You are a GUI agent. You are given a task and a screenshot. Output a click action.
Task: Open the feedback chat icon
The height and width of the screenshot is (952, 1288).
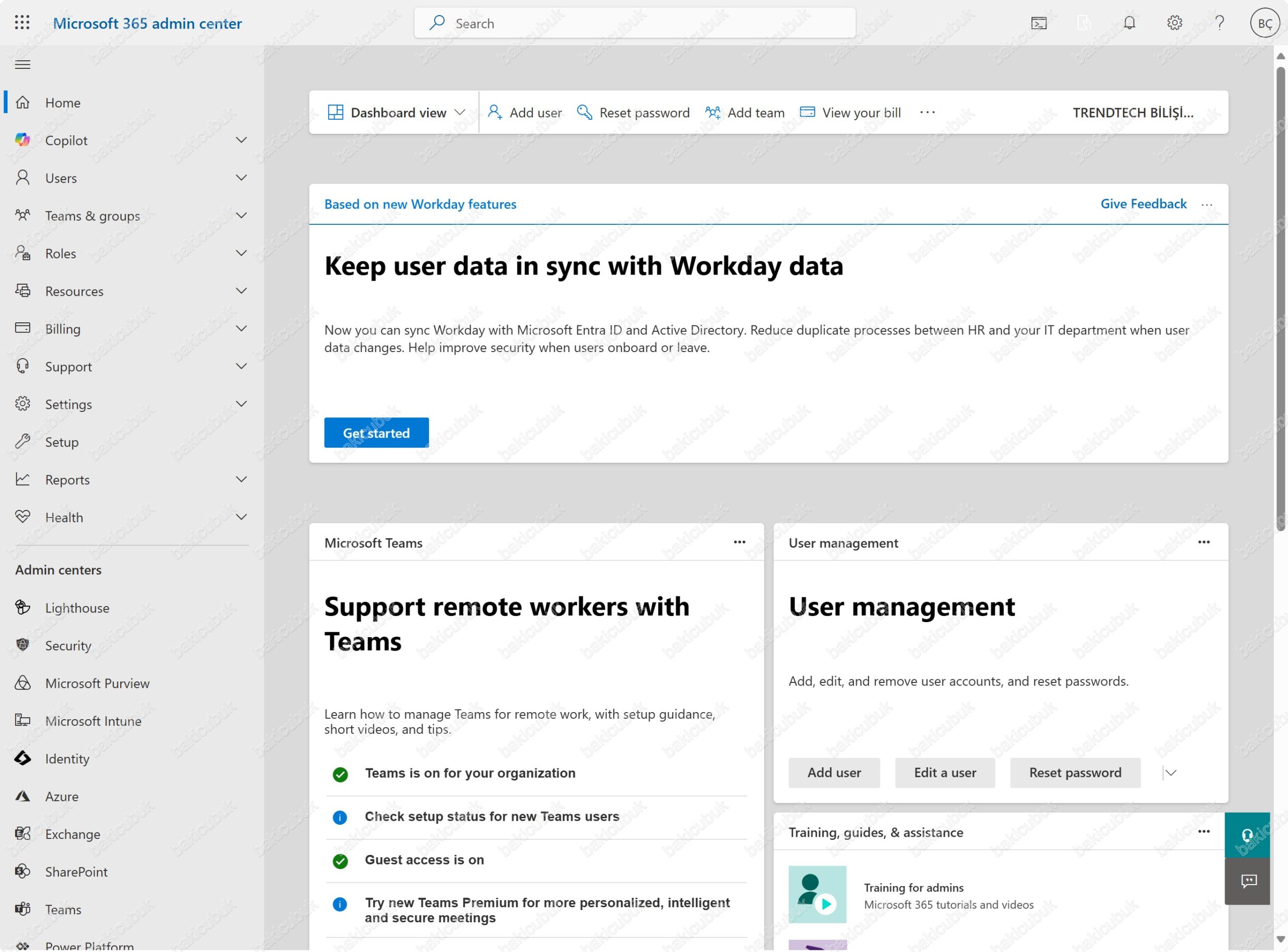click(1248, 881)
